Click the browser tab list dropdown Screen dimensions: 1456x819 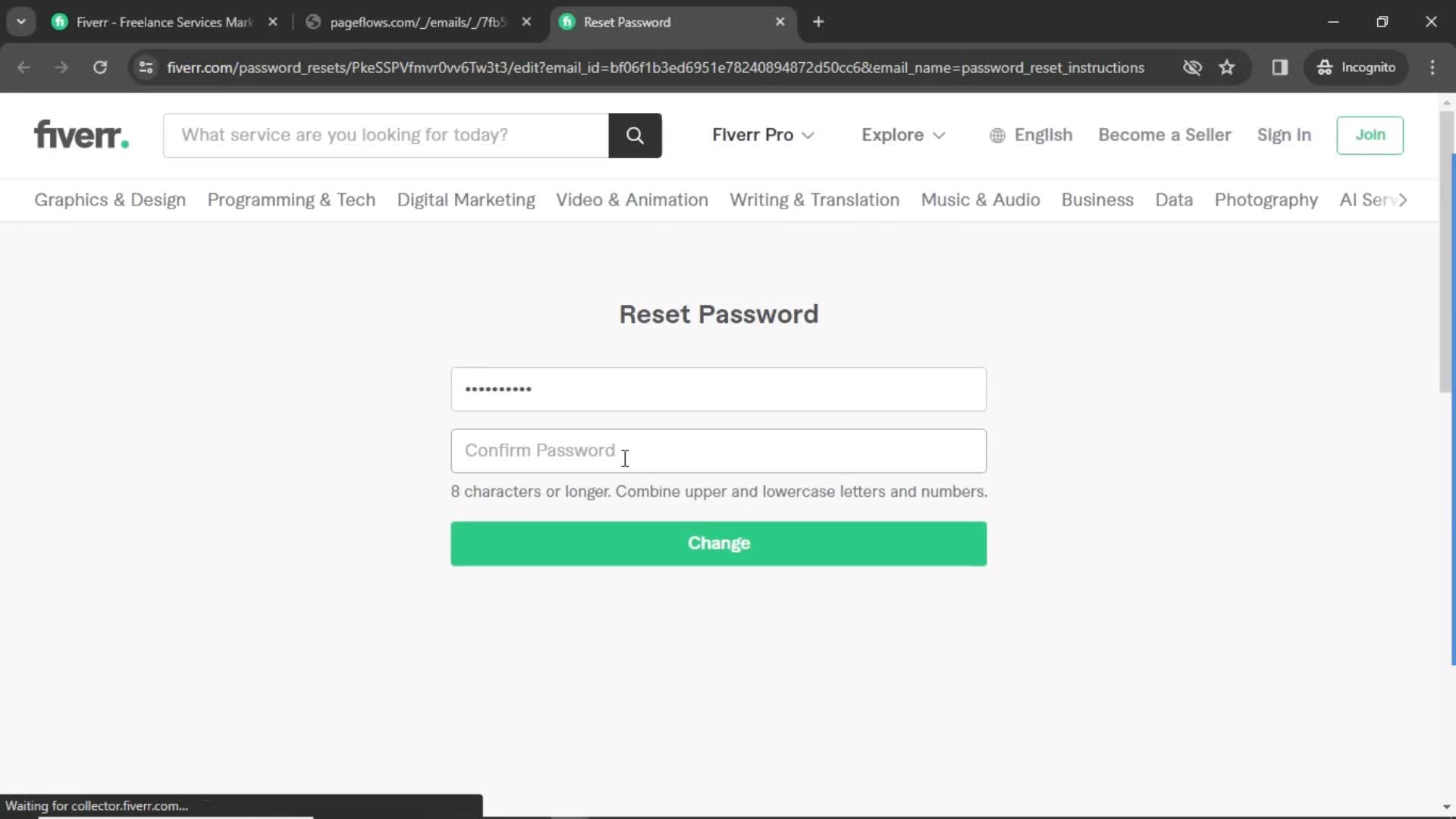22,22
